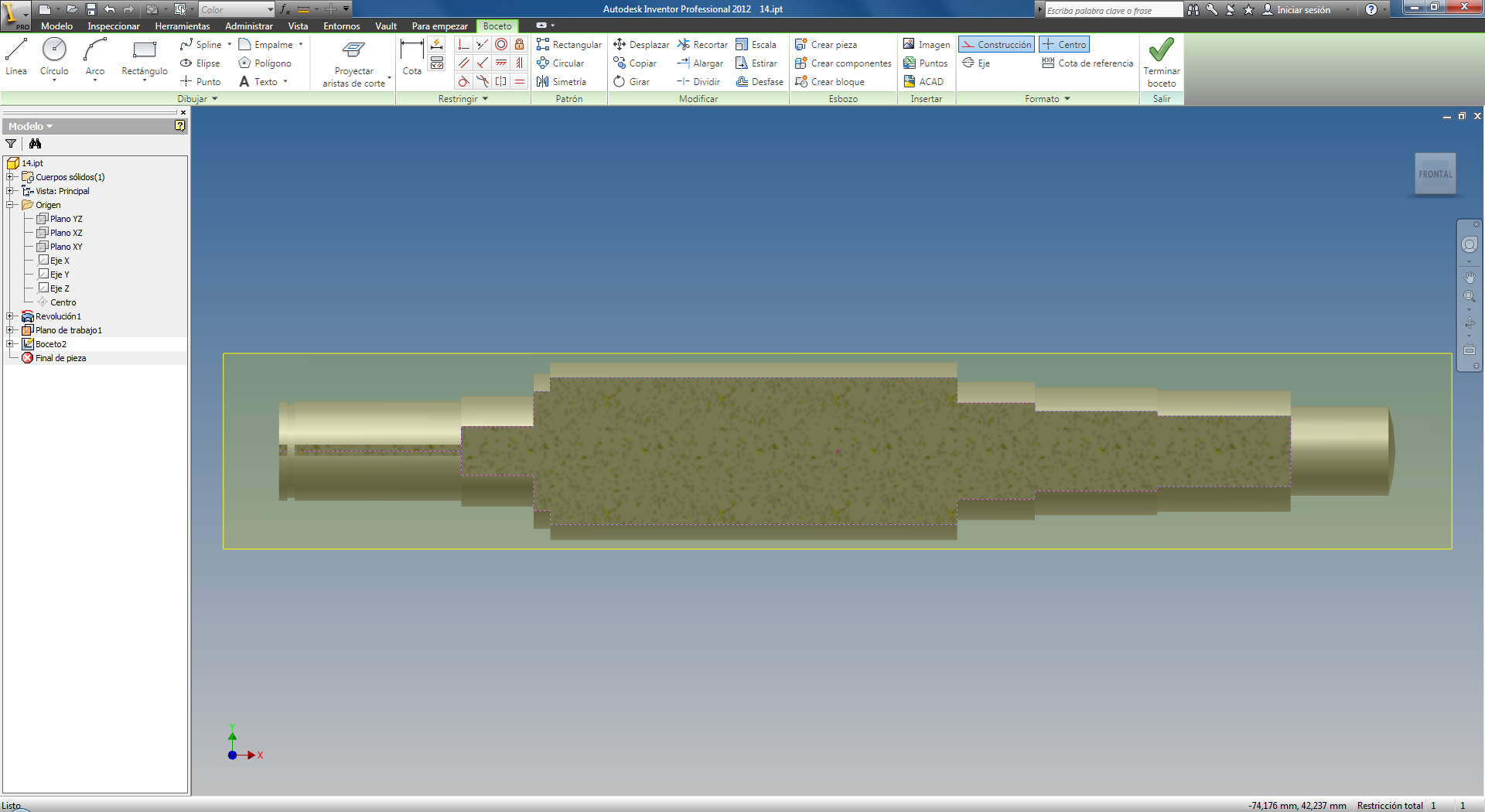Image resolution: width=1485 pixels, height=812 pixels.
Task: Choose the Rectángulo sketch tool
Action: tap(145, 59)
